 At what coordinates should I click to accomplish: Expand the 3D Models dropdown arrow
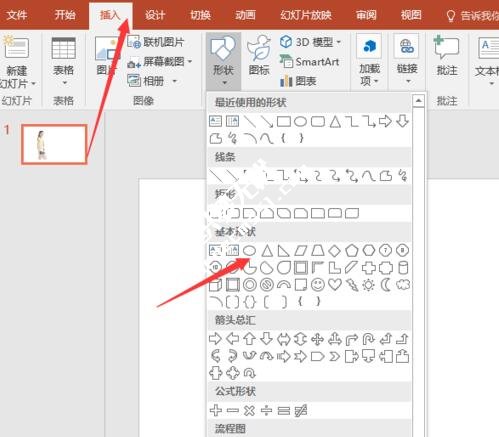339,42
